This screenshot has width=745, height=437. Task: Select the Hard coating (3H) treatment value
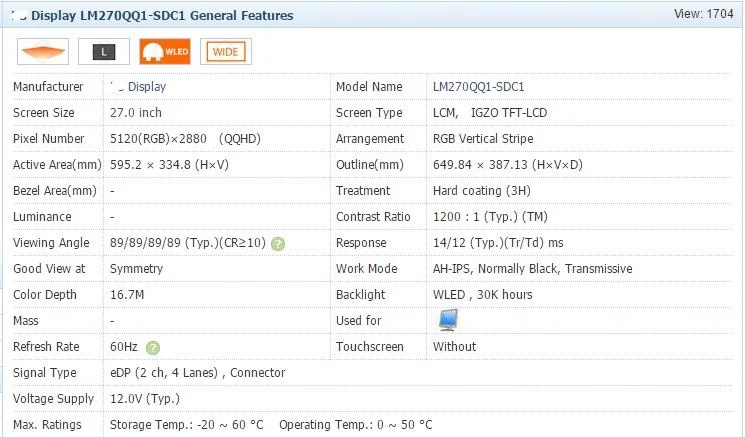482,190
